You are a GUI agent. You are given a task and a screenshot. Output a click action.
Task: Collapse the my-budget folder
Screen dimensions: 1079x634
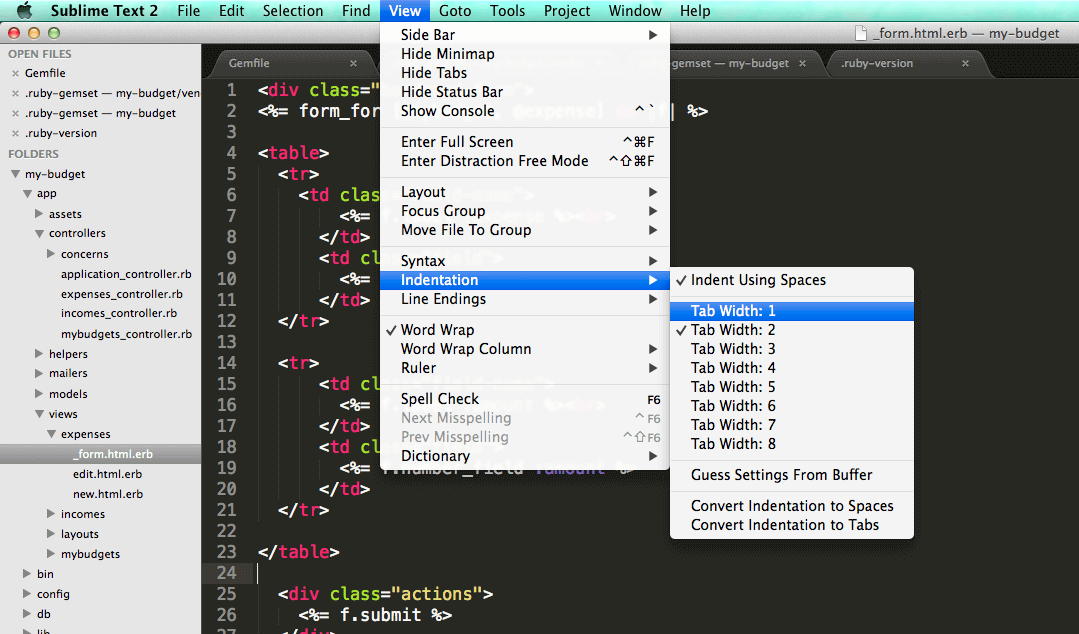(x=15, y=174)
